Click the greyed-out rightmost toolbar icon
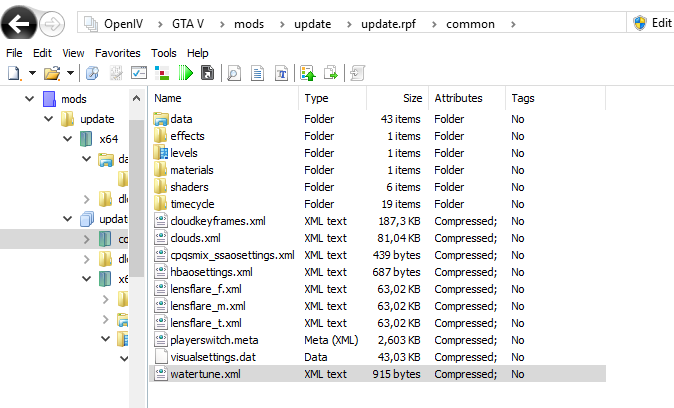Screen dimensions: 674x408 coord(357,73)
